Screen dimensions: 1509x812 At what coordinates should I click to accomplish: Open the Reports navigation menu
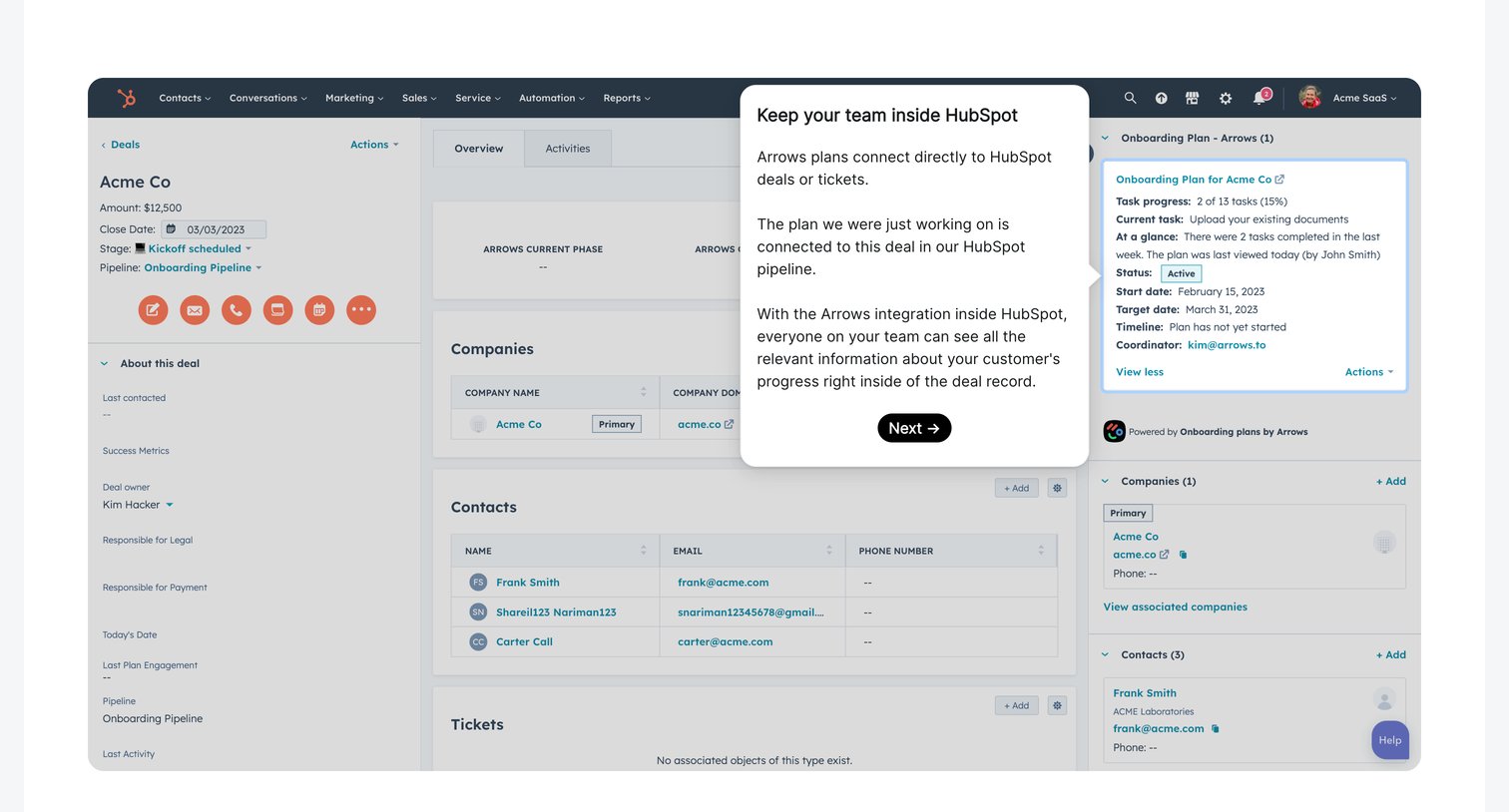627,98
